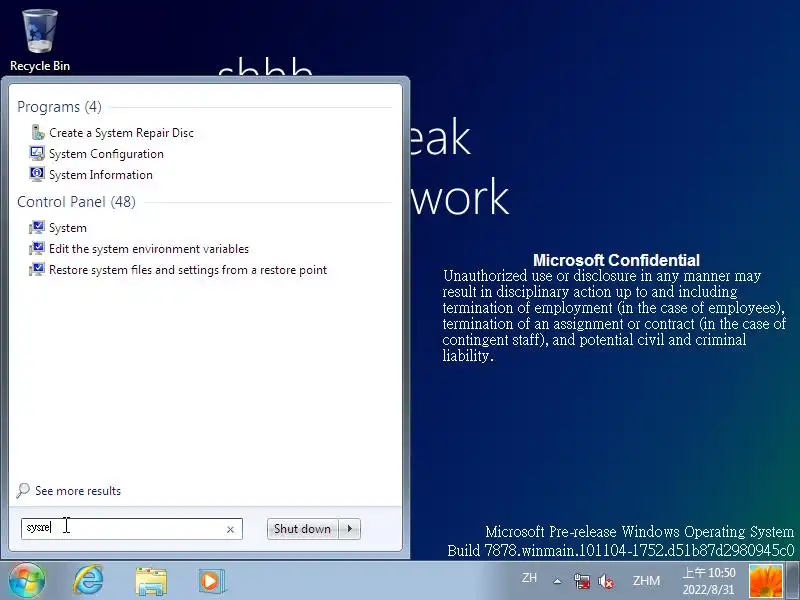Click the magnifier icon next to See more results
The width and height of the screenshot is (800, 600).
point(23,490)
